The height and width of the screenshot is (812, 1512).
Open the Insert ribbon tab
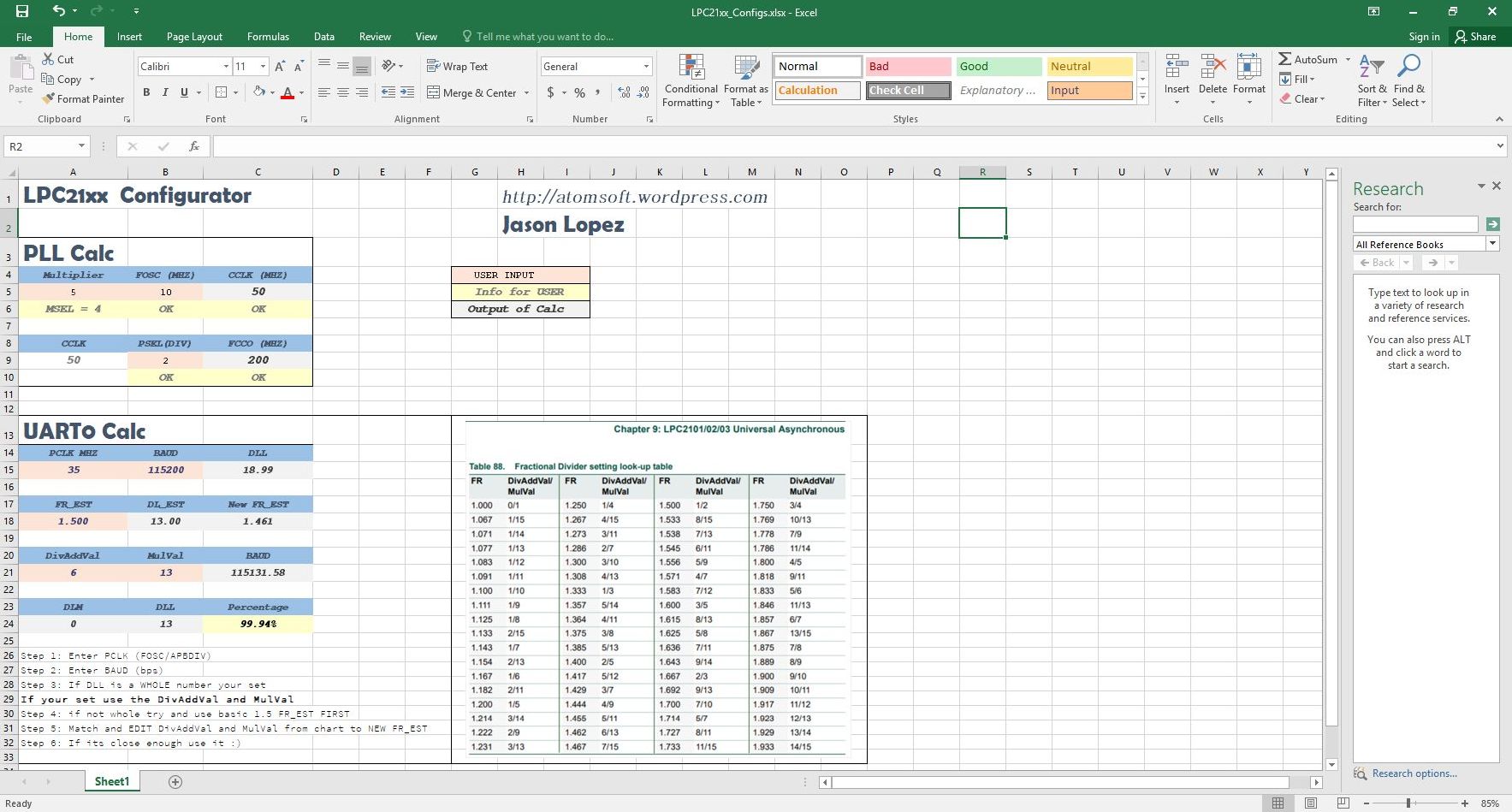129,36
